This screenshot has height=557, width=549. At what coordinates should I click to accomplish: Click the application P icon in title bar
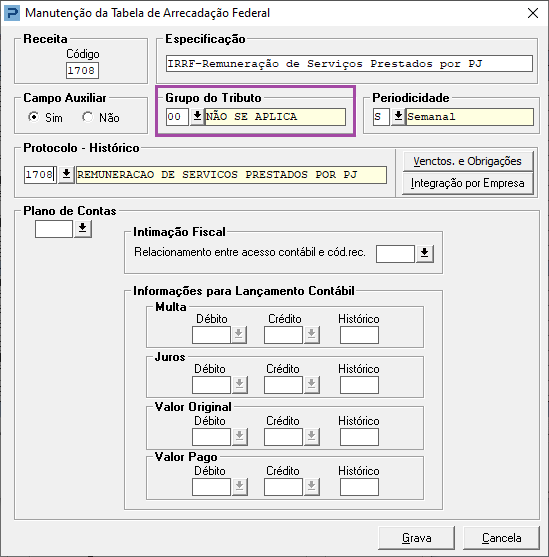[x=12, y=13]
